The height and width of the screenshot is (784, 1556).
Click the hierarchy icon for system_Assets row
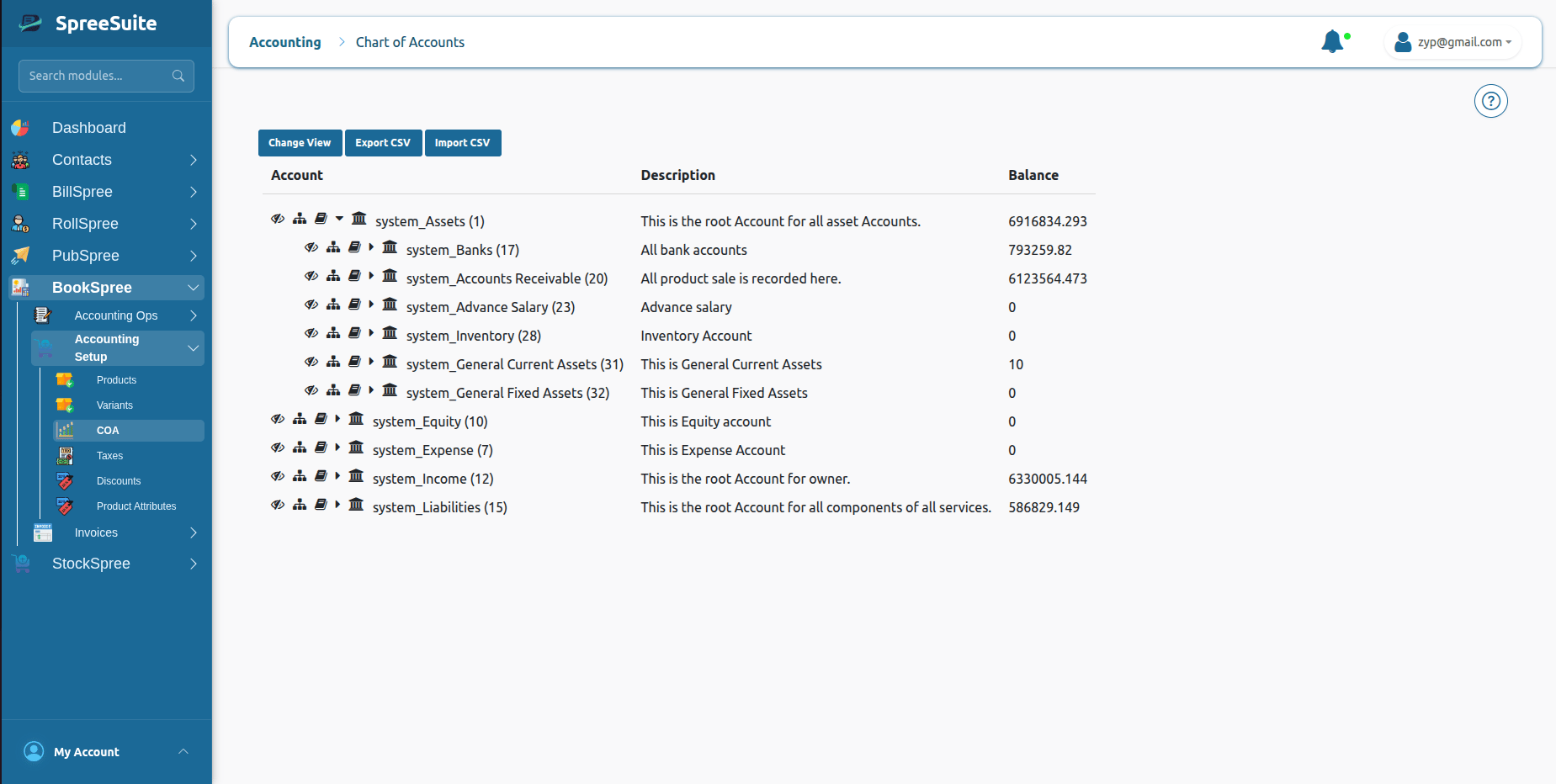click(300, 219)
